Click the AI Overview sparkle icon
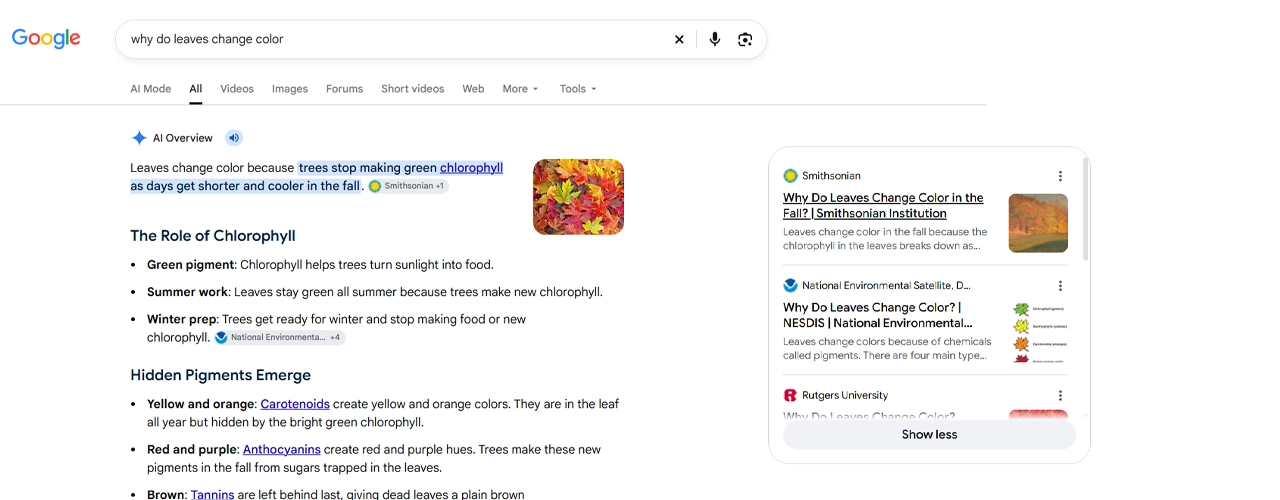Image resolution: width=1280 pixels, height=500 pixels. tap(139, 138)
